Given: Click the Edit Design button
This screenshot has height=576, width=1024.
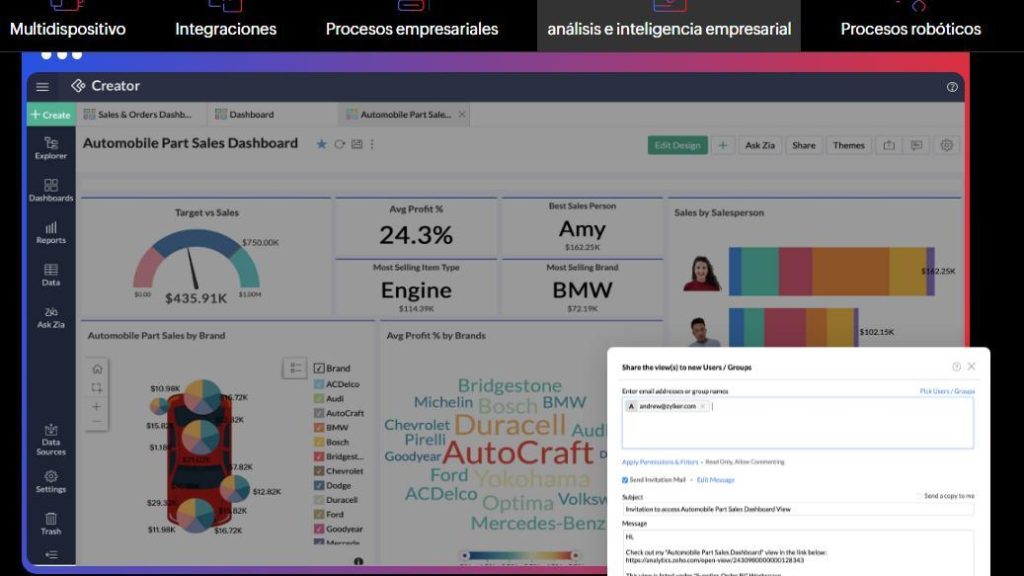Looking at the screenshot, I should [677, 145].
